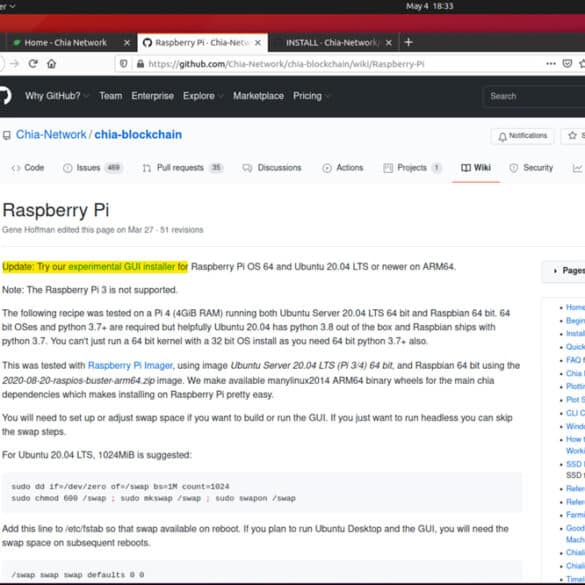Image resolution: width=585 pixels, height=585 pixels.
Task: Open a new browser tab
Action: pos(409,42)
